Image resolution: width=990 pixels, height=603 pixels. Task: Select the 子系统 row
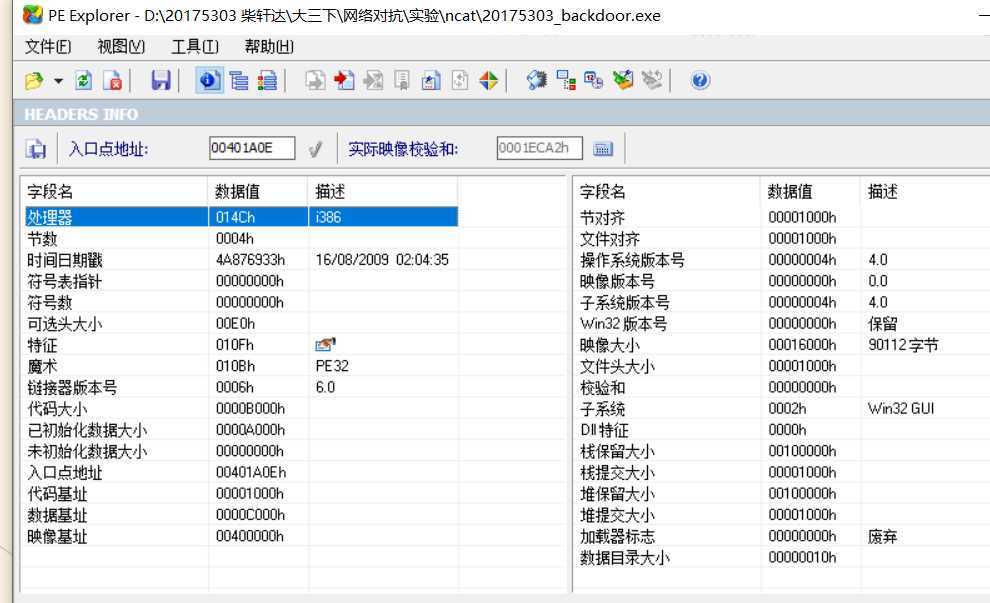click(783, 409)
